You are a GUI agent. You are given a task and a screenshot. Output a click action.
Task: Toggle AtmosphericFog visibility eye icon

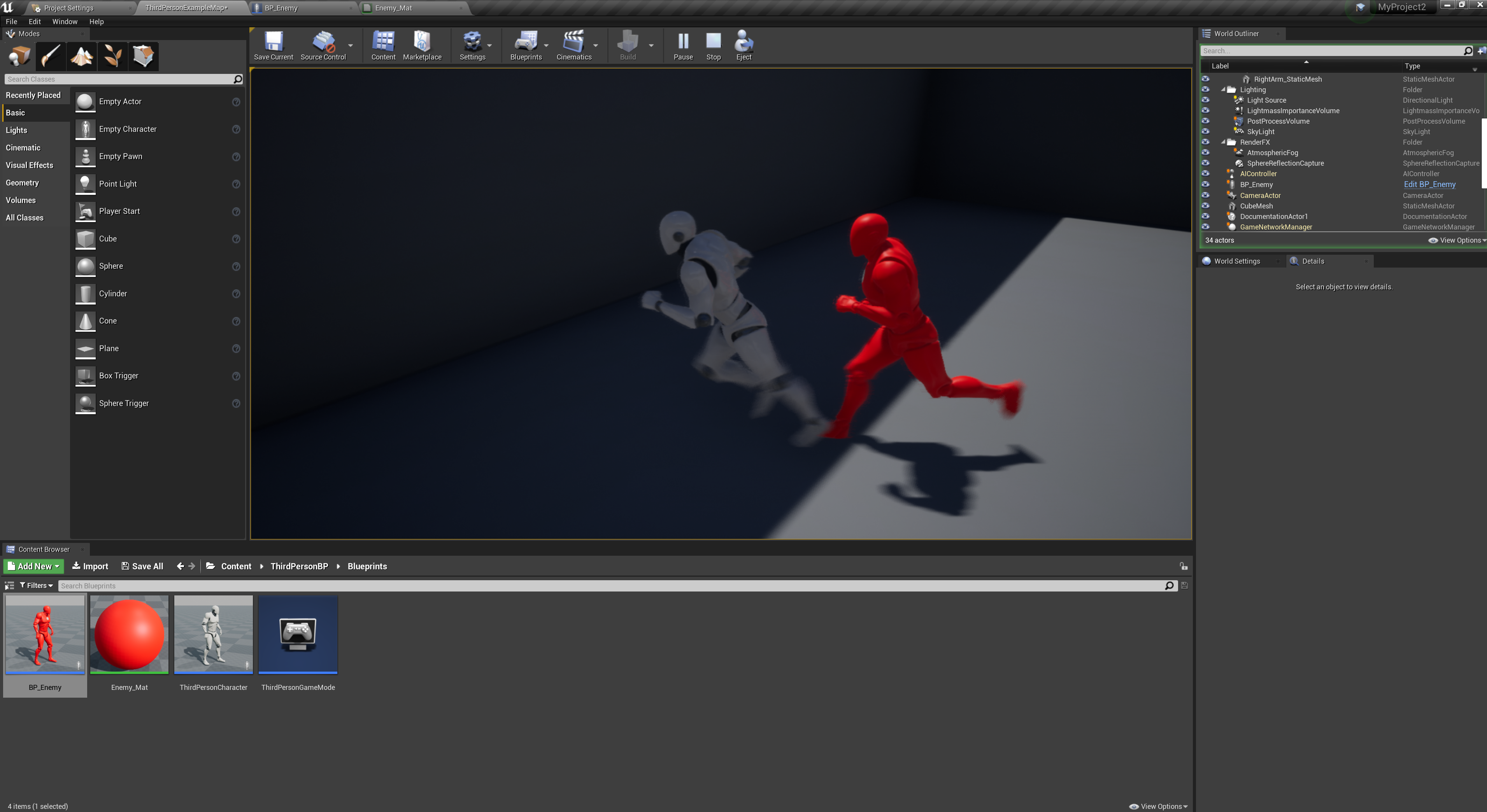[1206, 152]
